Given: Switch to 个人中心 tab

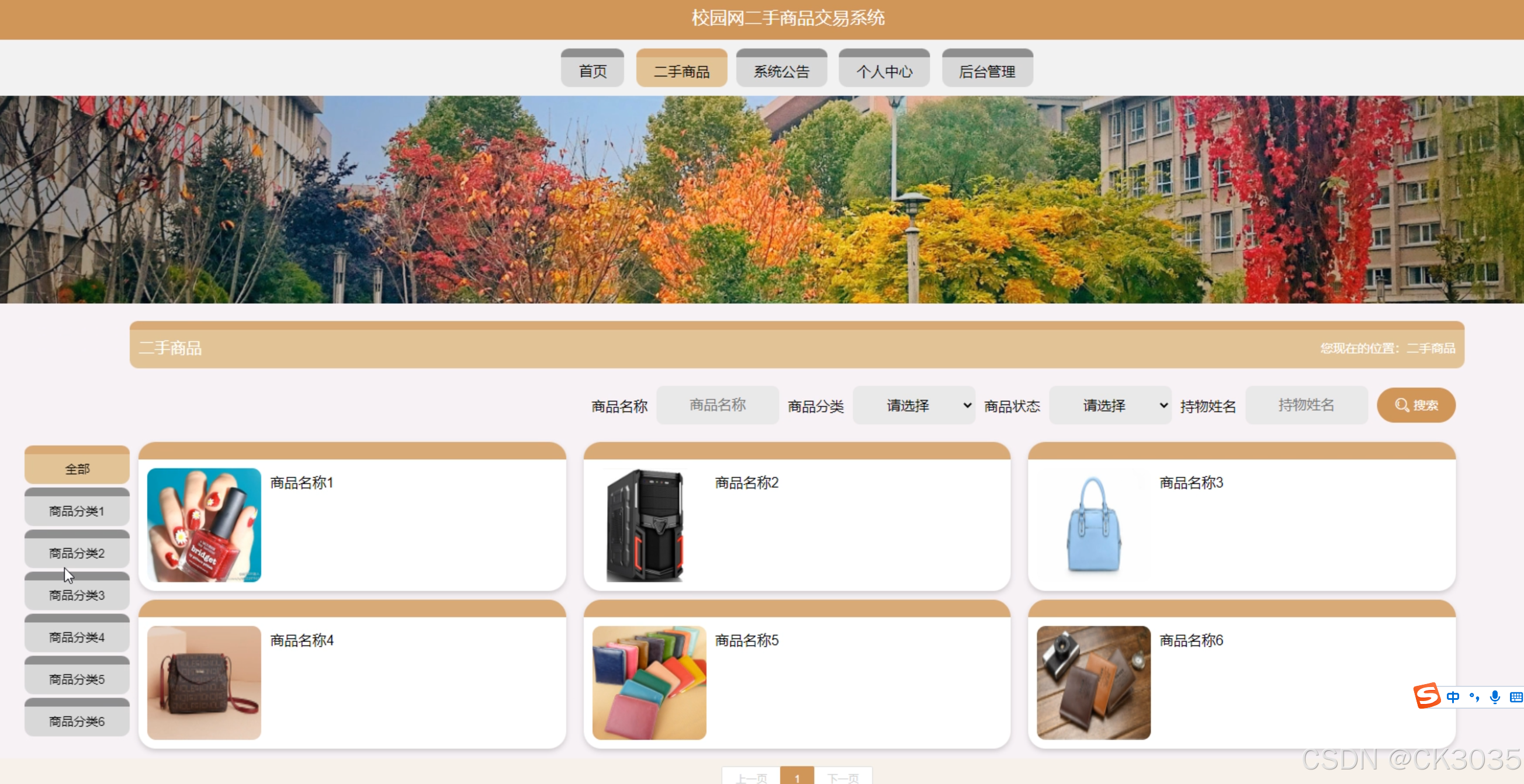Looking at the screenshot, I should pos(884,71).
